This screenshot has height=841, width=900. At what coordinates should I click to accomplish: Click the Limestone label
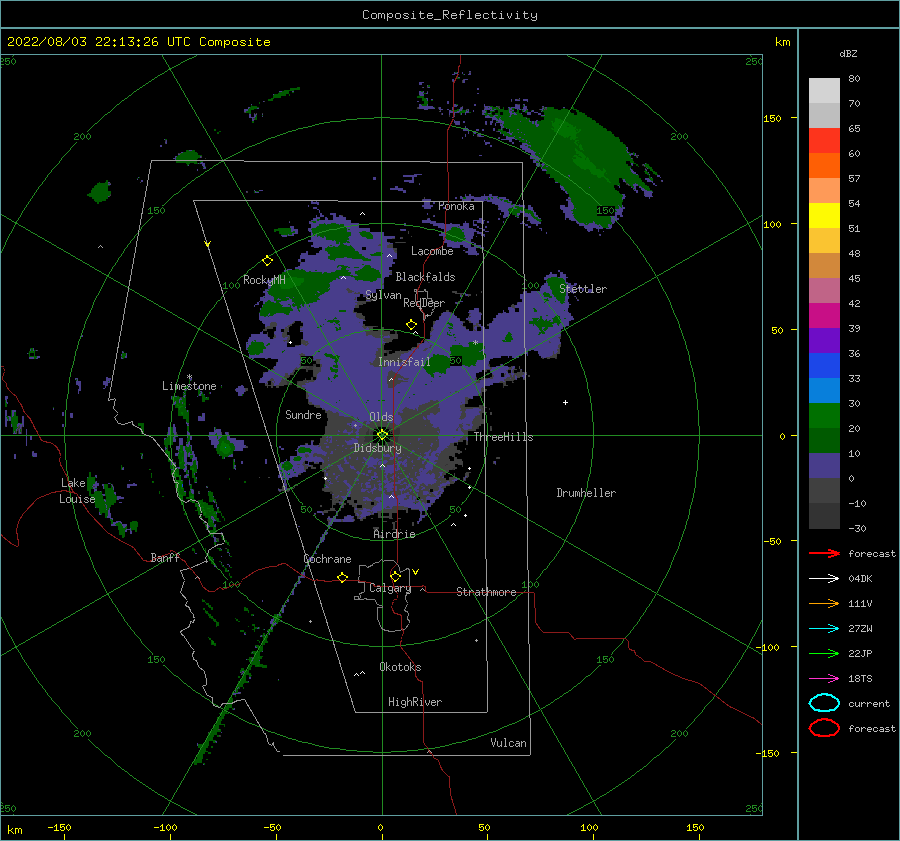coord(189,386)
